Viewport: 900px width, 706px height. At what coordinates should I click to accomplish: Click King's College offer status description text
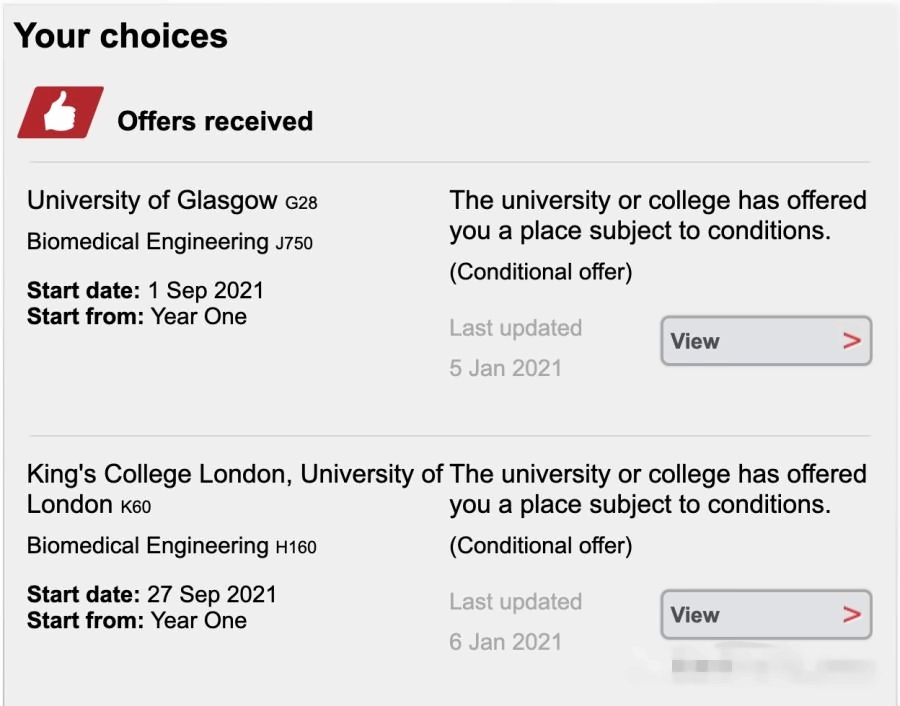pos(658,490)
